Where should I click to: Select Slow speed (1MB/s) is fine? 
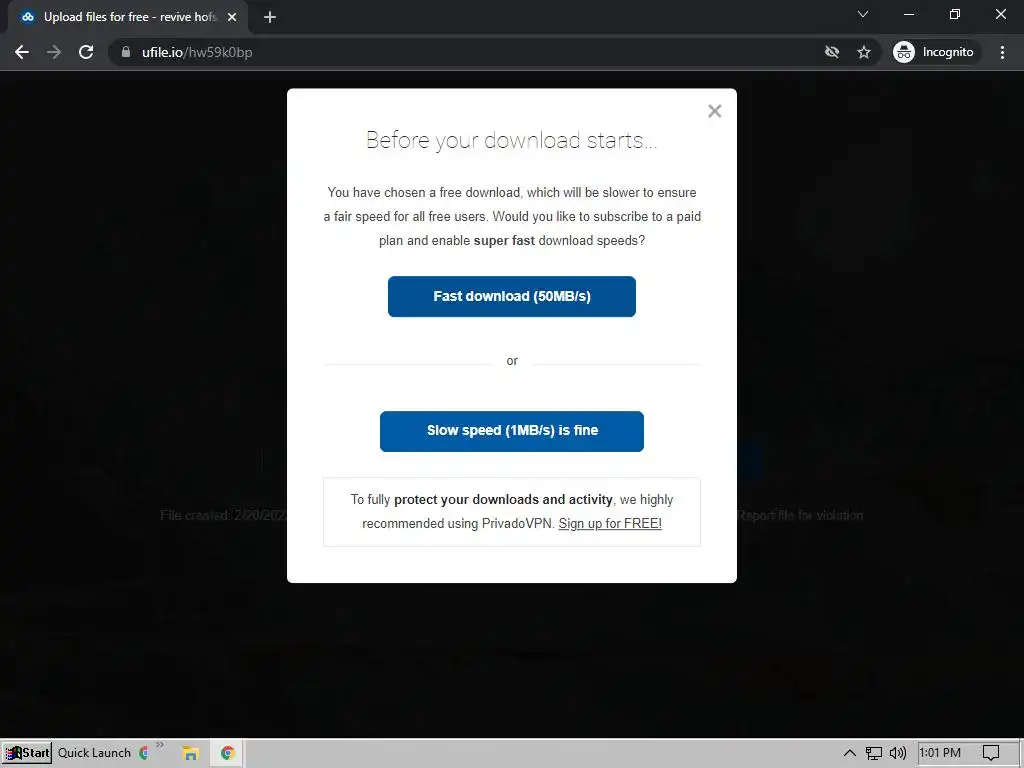pos(511,431)
